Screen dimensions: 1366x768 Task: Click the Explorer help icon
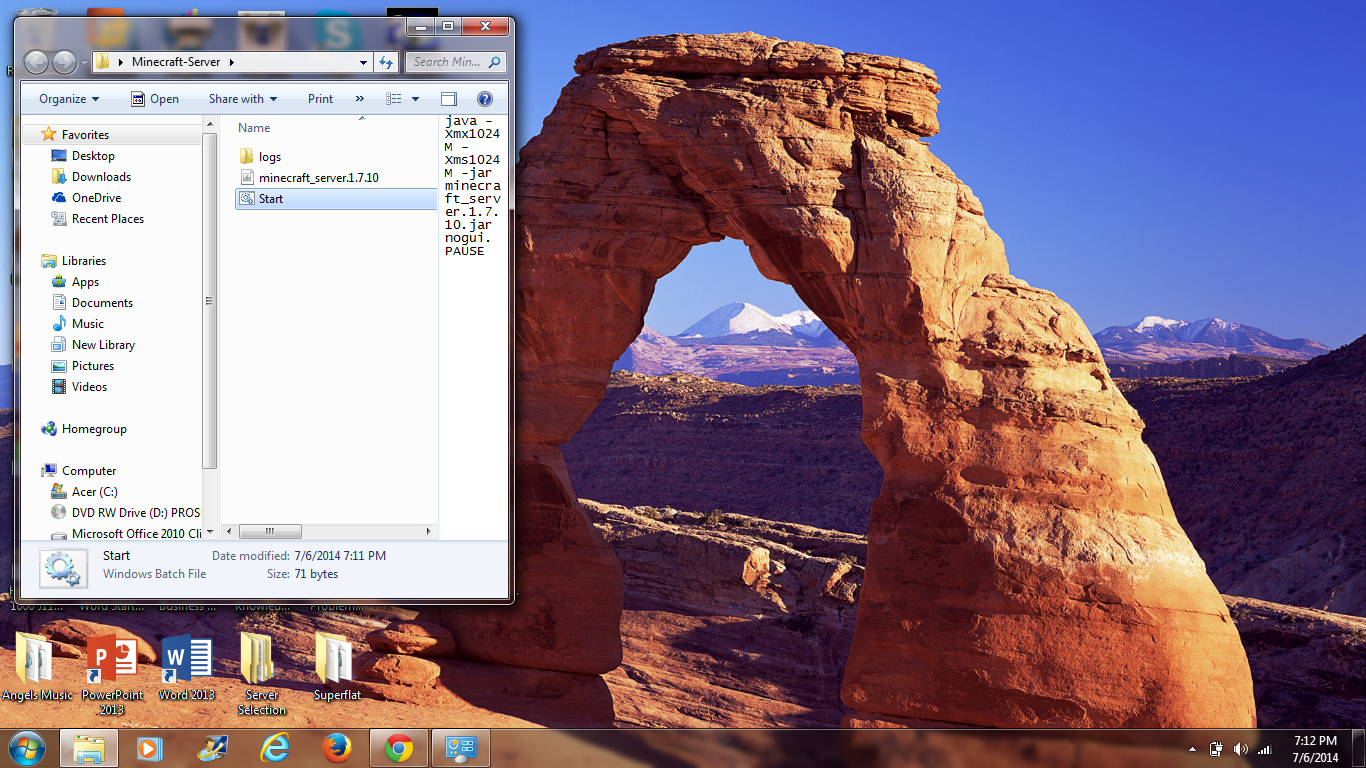click(485, 99)
